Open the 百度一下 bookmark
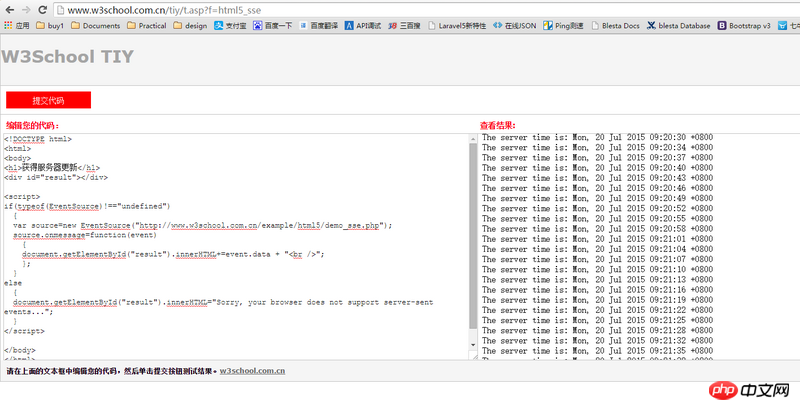This screenshot has height=410, width=800. pos(272,25)
